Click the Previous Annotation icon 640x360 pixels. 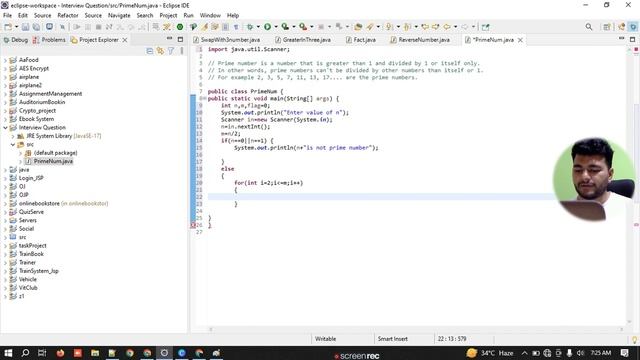pos(407,27)
